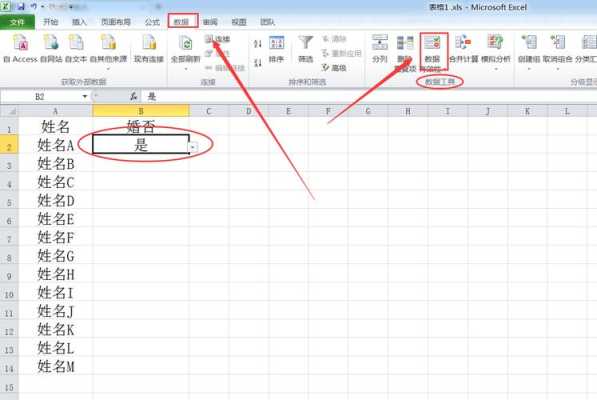Viewport: 597px width, 400px height.
Task: Click the 筛选 (Filter) funnel icon
Action: [305, 49]
